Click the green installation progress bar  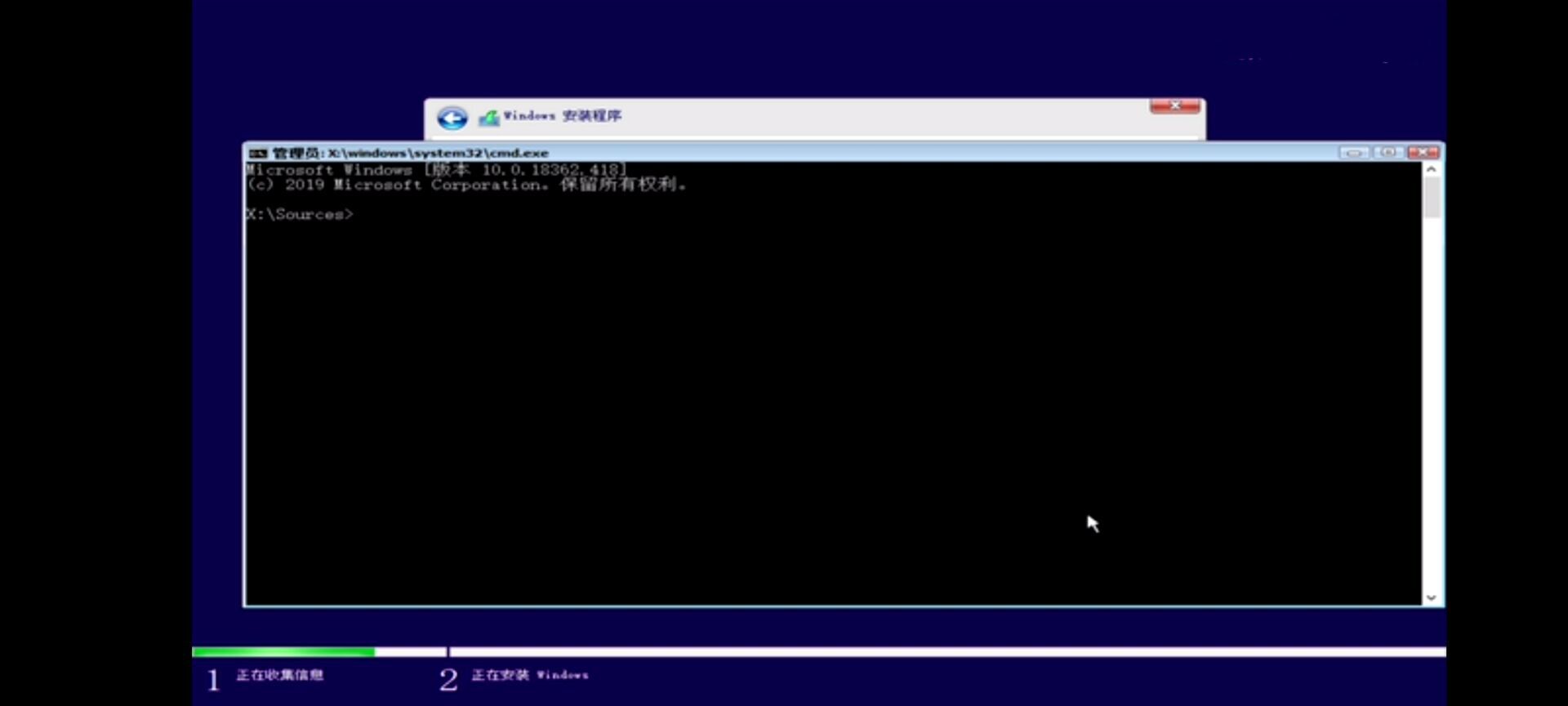pyautogui.click(x=283, y=652)
